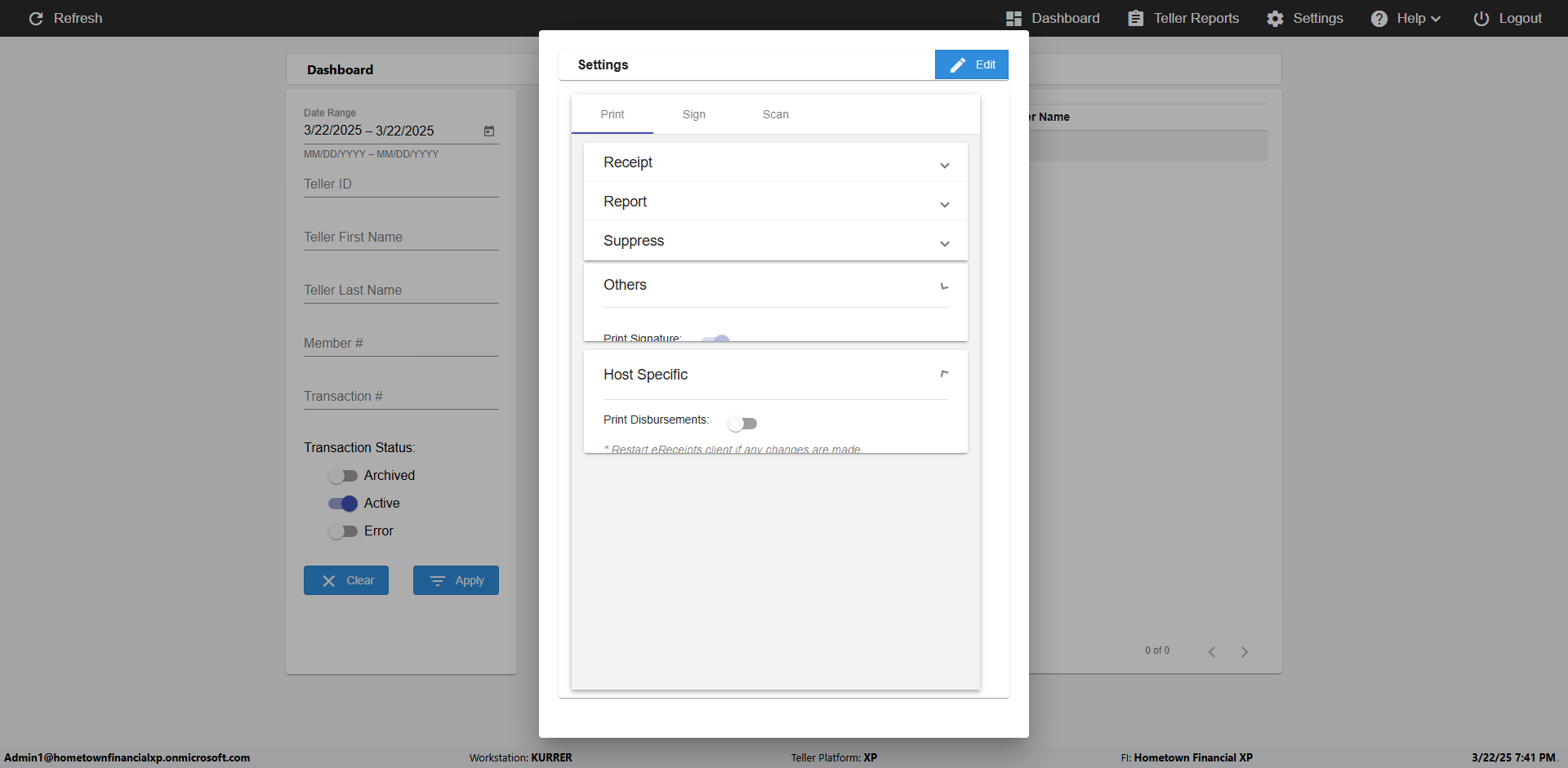The width and height of the screenshot is (1568, 768).
Task: Go to next page of results
Action: 1245,651
